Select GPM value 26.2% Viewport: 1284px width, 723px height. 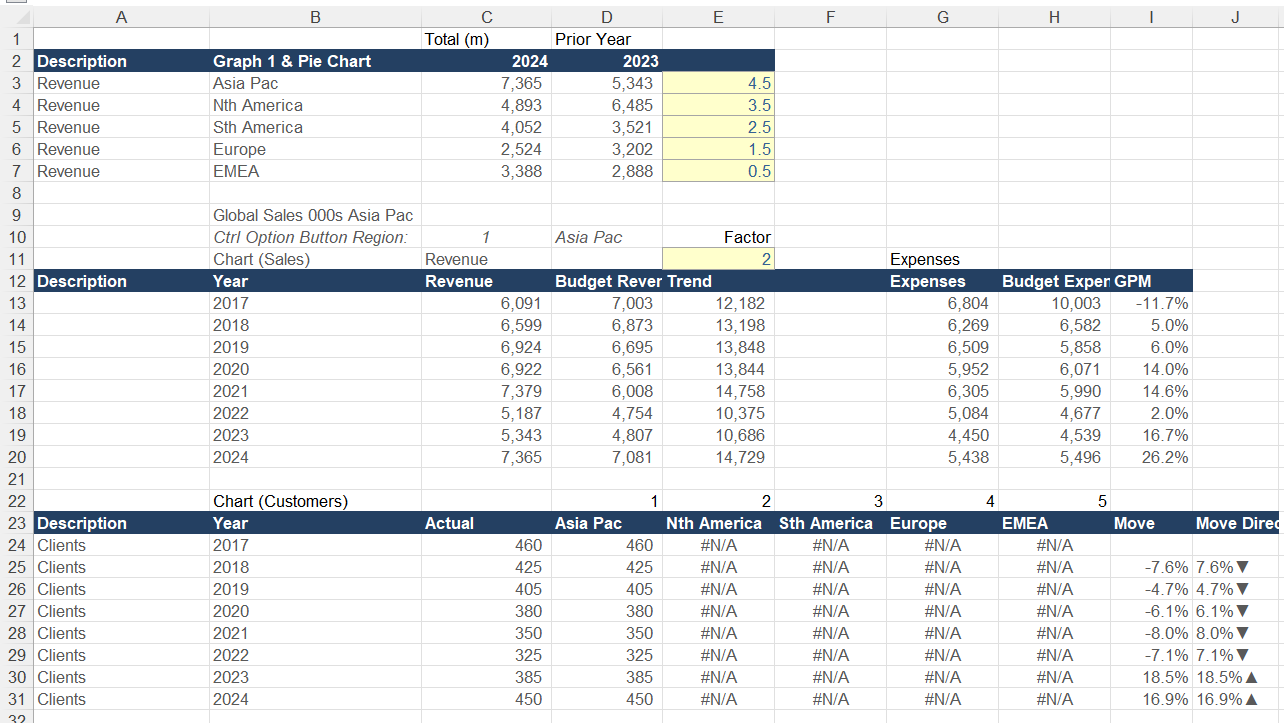[1151, 457]
